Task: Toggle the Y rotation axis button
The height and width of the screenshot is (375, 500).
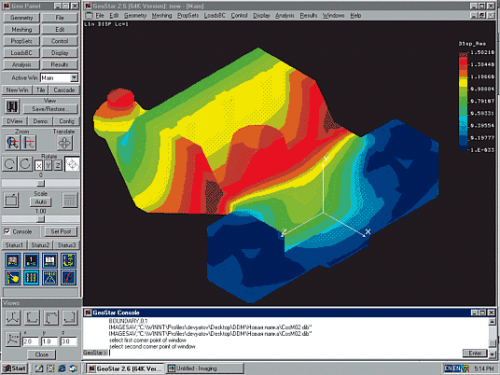Action: (48, 165)
